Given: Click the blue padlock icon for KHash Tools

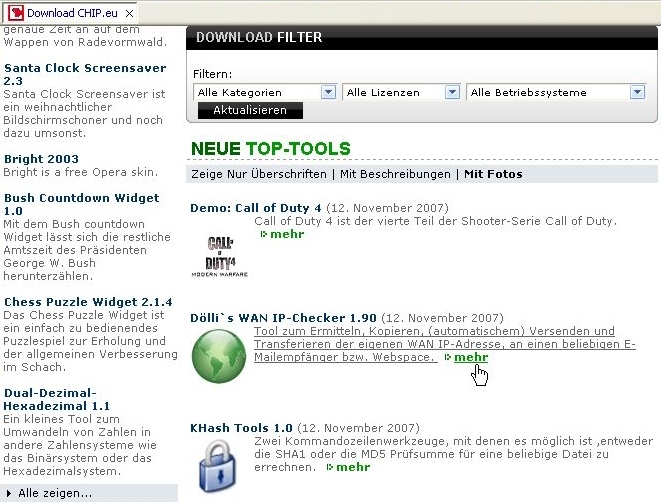Looking at the screenshot, I should 218,466.
